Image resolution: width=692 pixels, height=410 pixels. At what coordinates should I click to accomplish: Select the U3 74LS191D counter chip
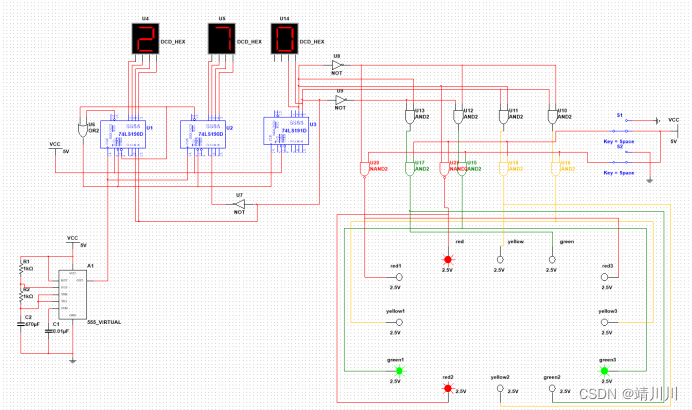(x=286, y=131)
